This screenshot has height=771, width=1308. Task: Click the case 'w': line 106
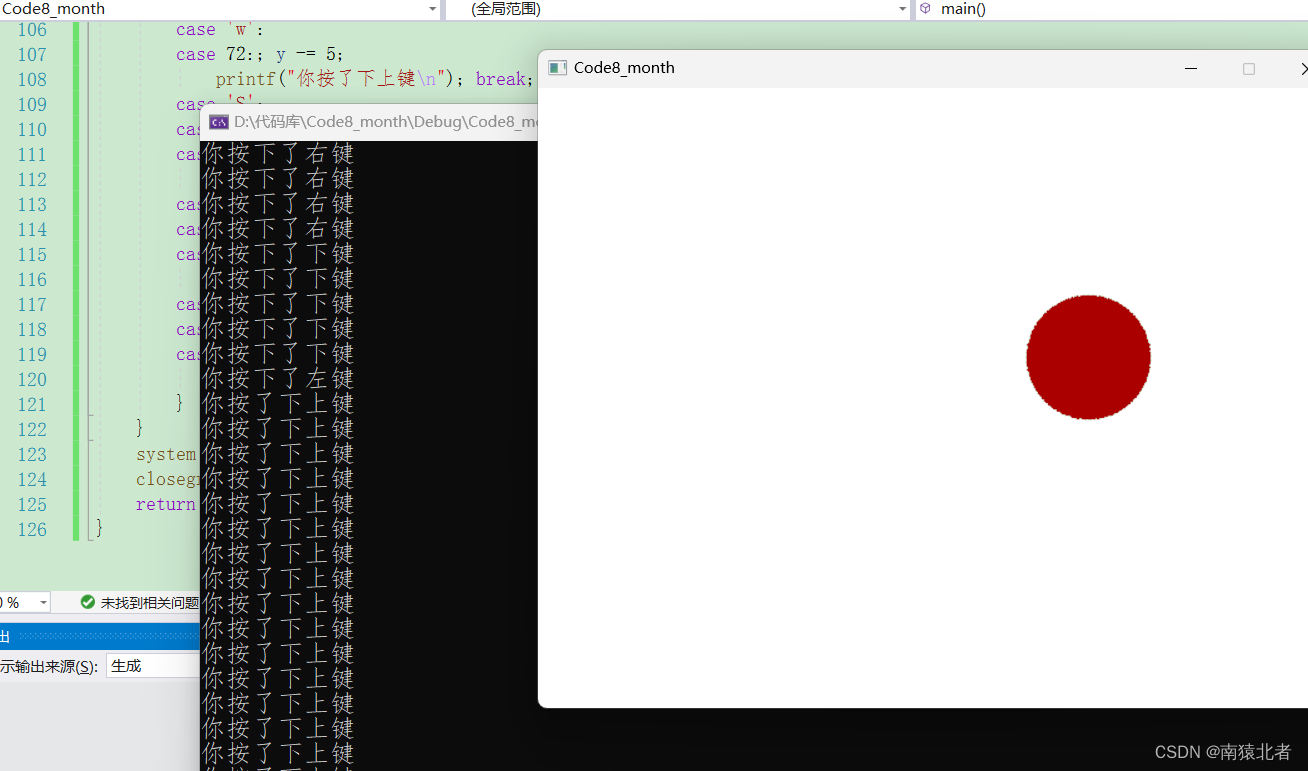220,29
